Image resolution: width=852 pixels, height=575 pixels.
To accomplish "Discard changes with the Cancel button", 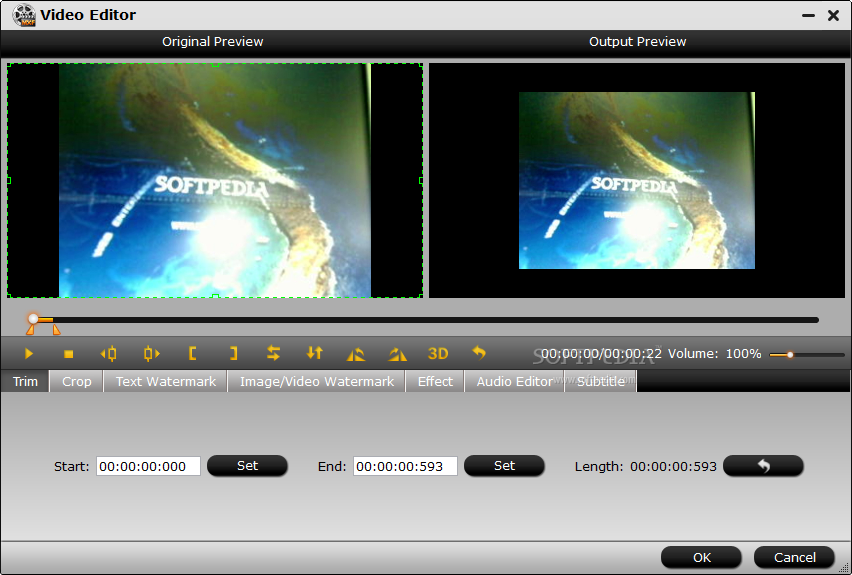I will click(794, 557).
